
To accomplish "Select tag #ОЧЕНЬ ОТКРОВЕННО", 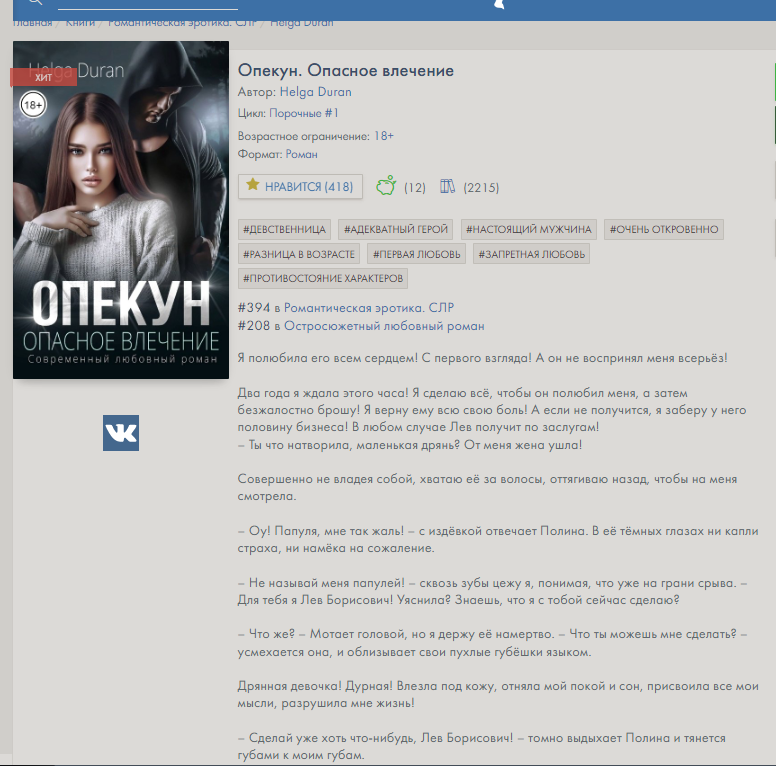I will click(664, 230).
